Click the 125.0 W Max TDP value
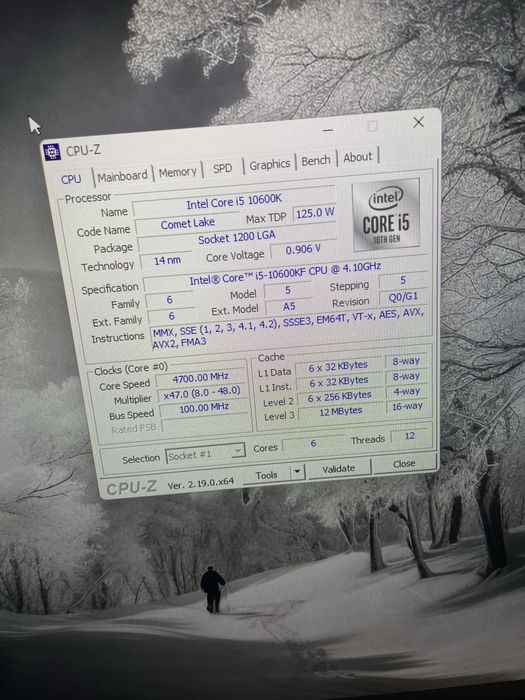This screenshot has height=700, width=525. point(315,213)
